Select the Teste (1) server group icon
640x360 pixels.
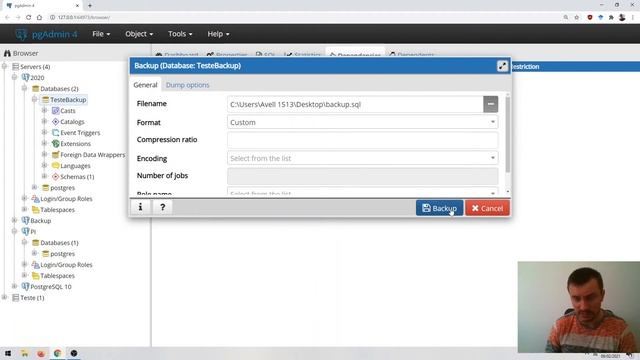point(16,298)
